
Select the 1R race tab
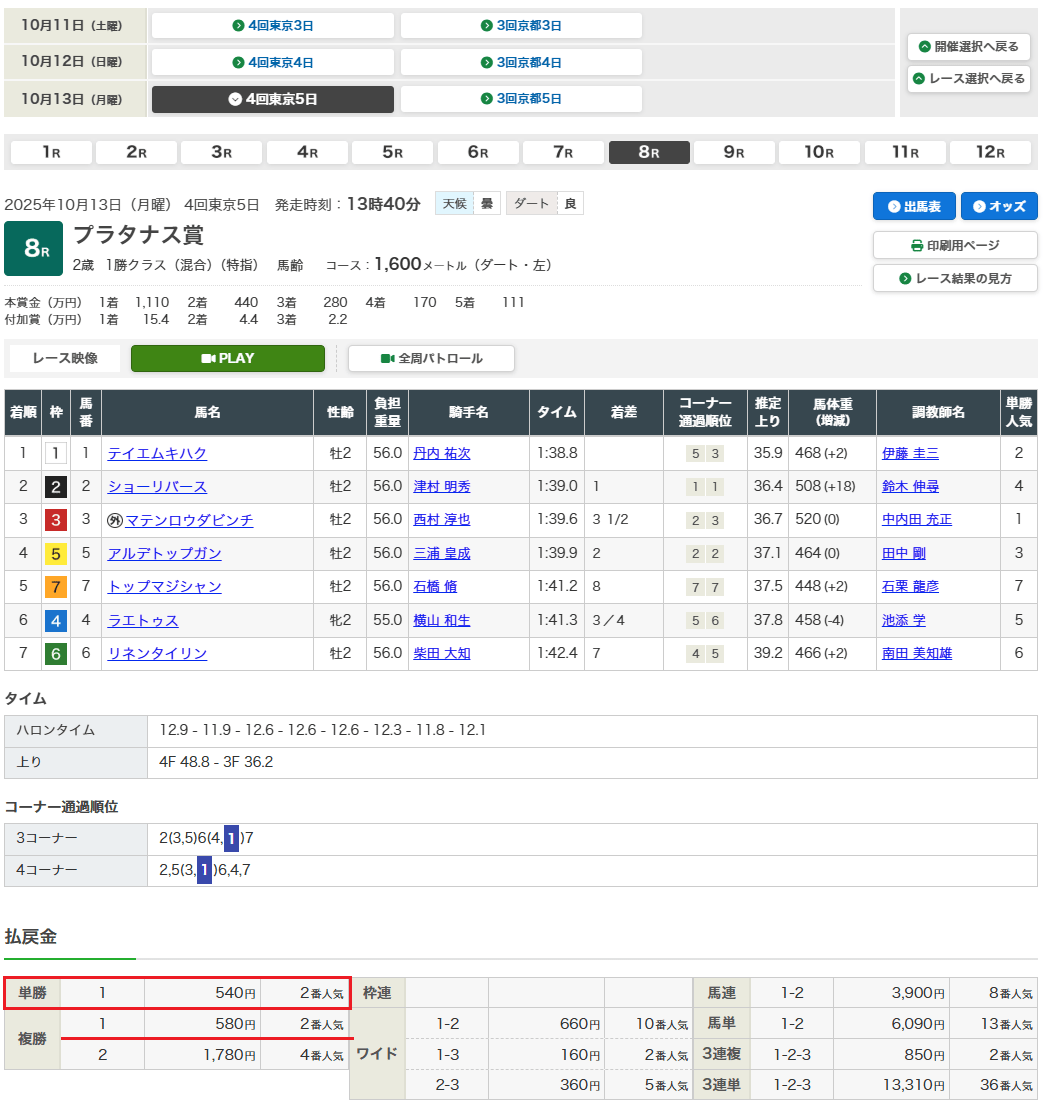[x=51, y=152]
